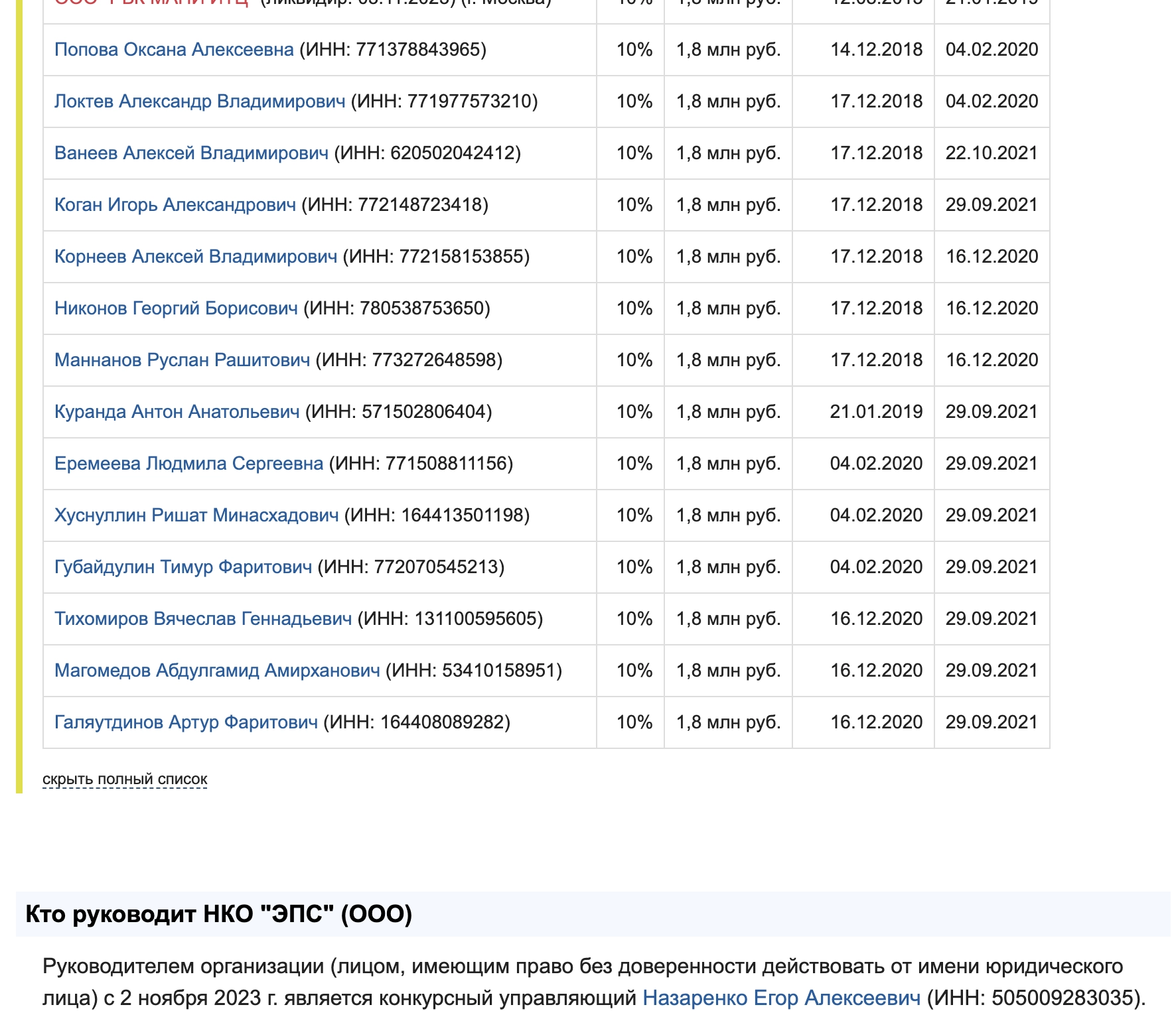Open Попова Оксана Алексеевна profile link

(x=174, y=50)
